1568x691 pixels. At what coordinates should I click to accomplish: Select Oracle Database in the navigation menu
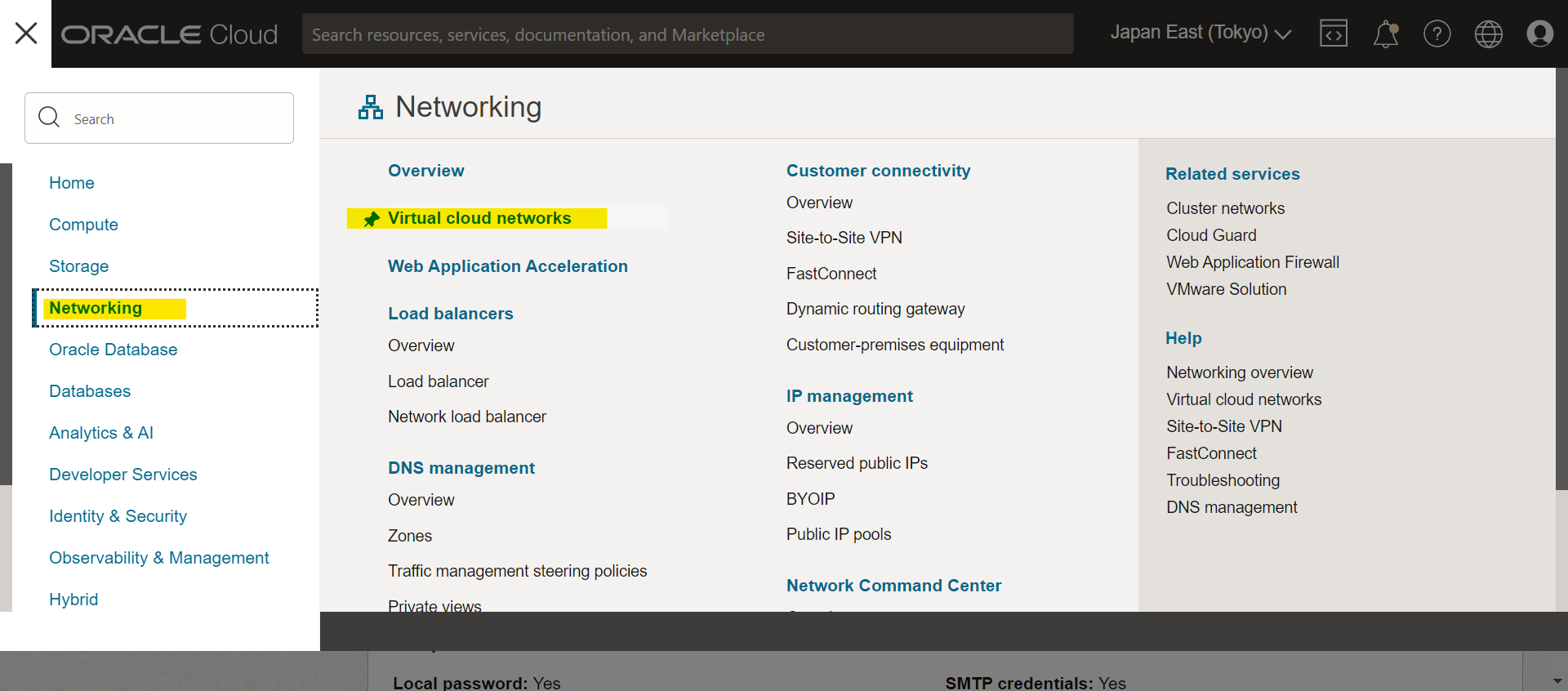[113, 350]
